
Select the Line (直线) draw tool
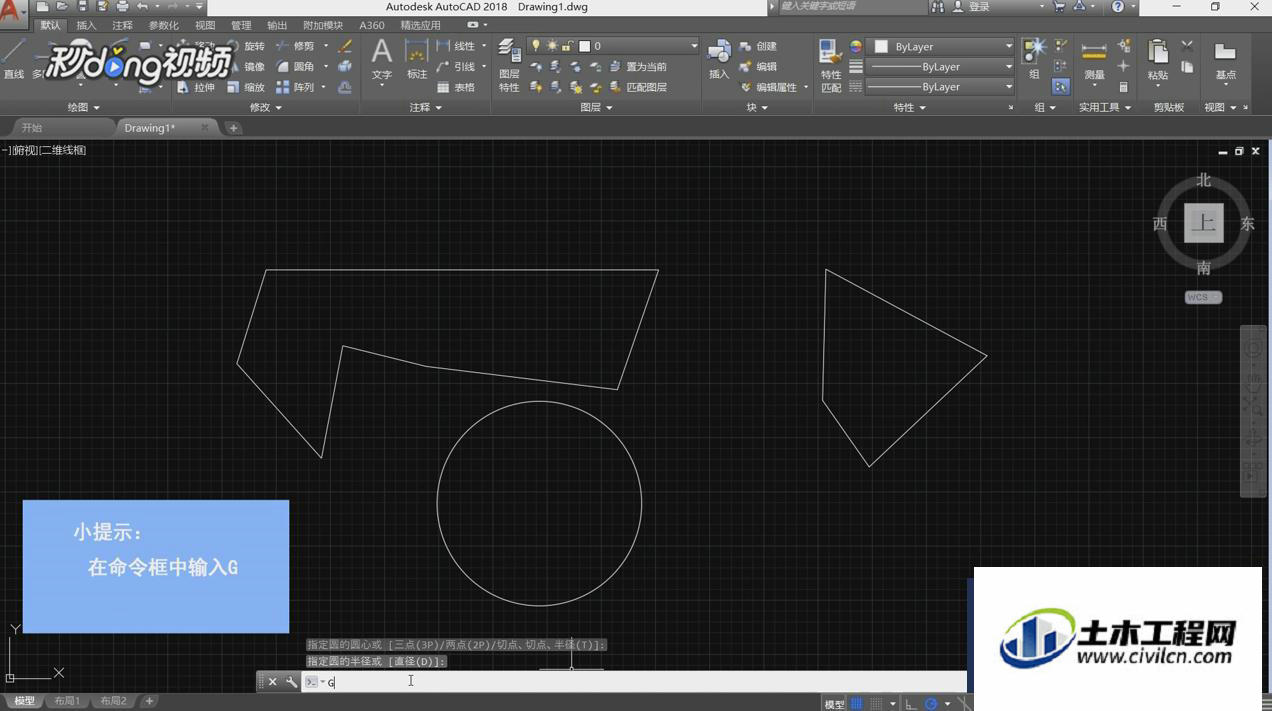tap(13, 59)
